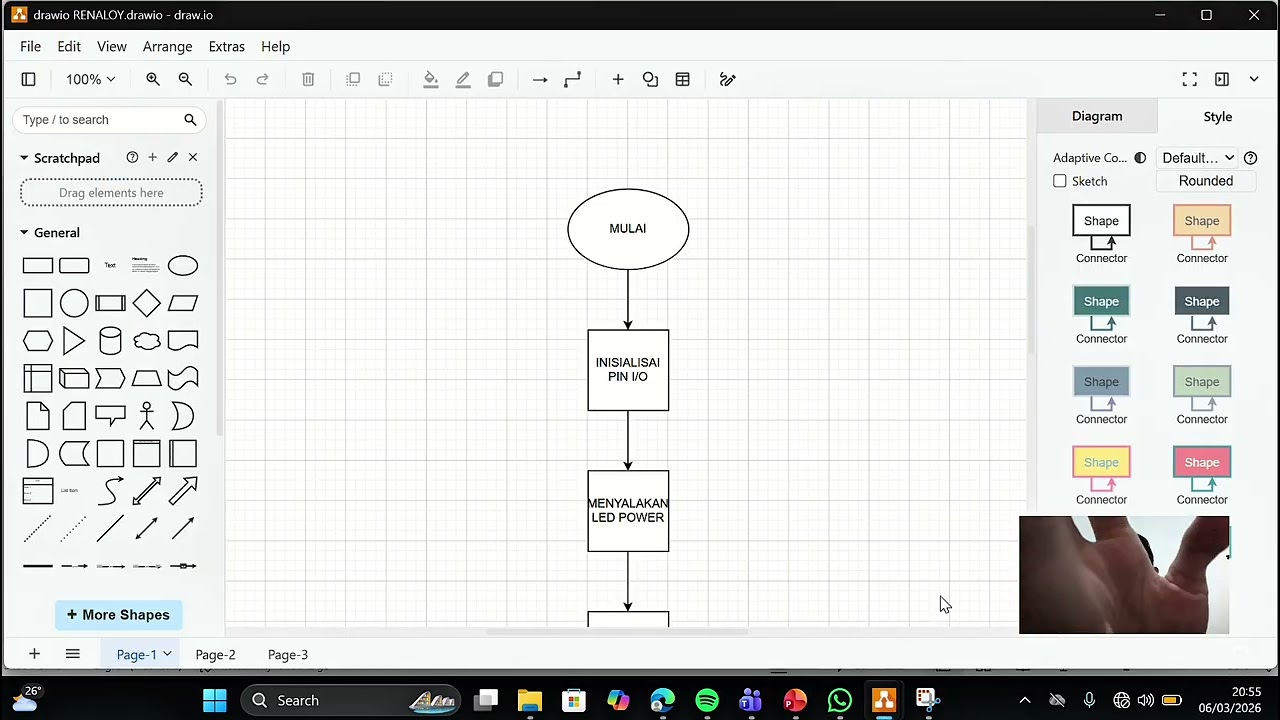The image size is (1280, 720).
Task: Click the Insert plus icon in toolbar
Action: point(618,79)
